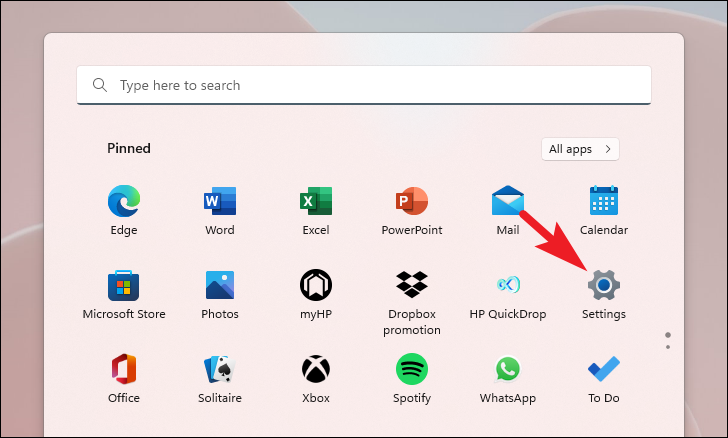Open the To Do app
Image resolution: width=728 pixels, height=438 pixels.
[604, 378]
